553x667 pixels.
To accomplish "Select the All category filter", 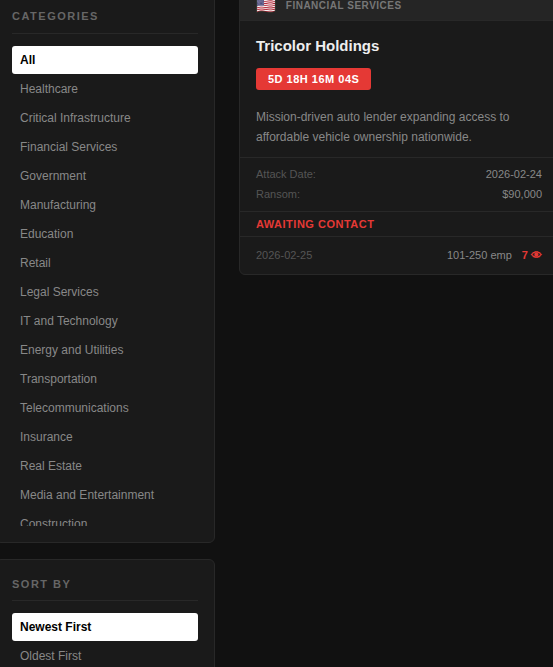I will (105, 60).
